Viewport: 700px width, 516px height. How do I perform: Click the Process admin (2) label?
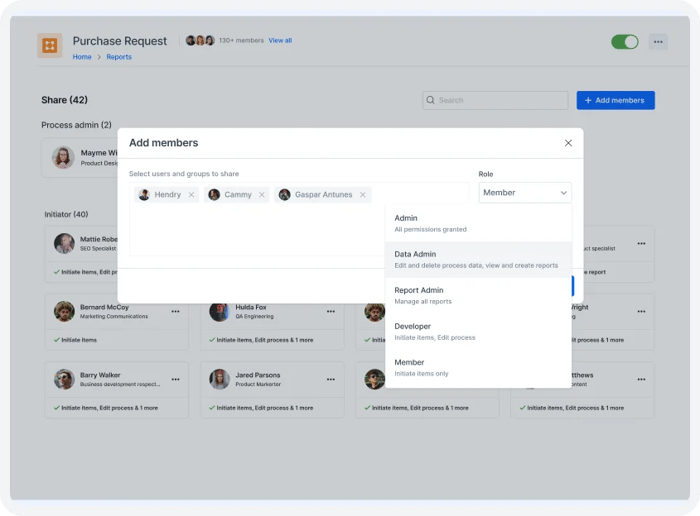click(x=76, y=125)
